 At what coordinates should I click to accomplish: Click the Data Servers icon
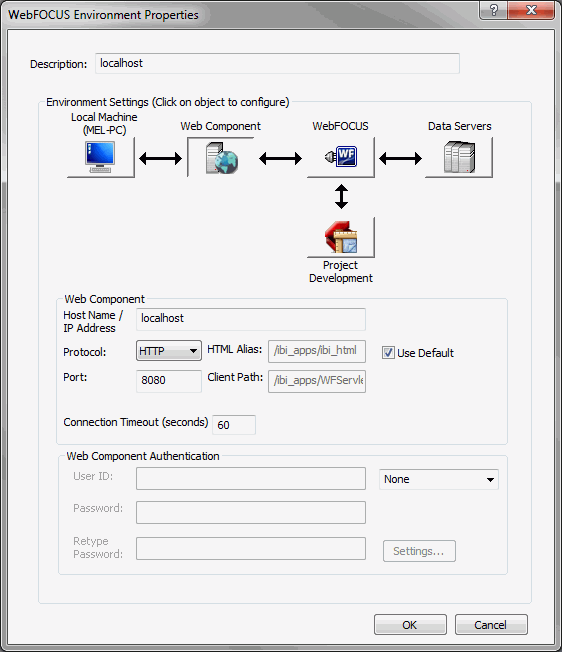click(459, 158)
